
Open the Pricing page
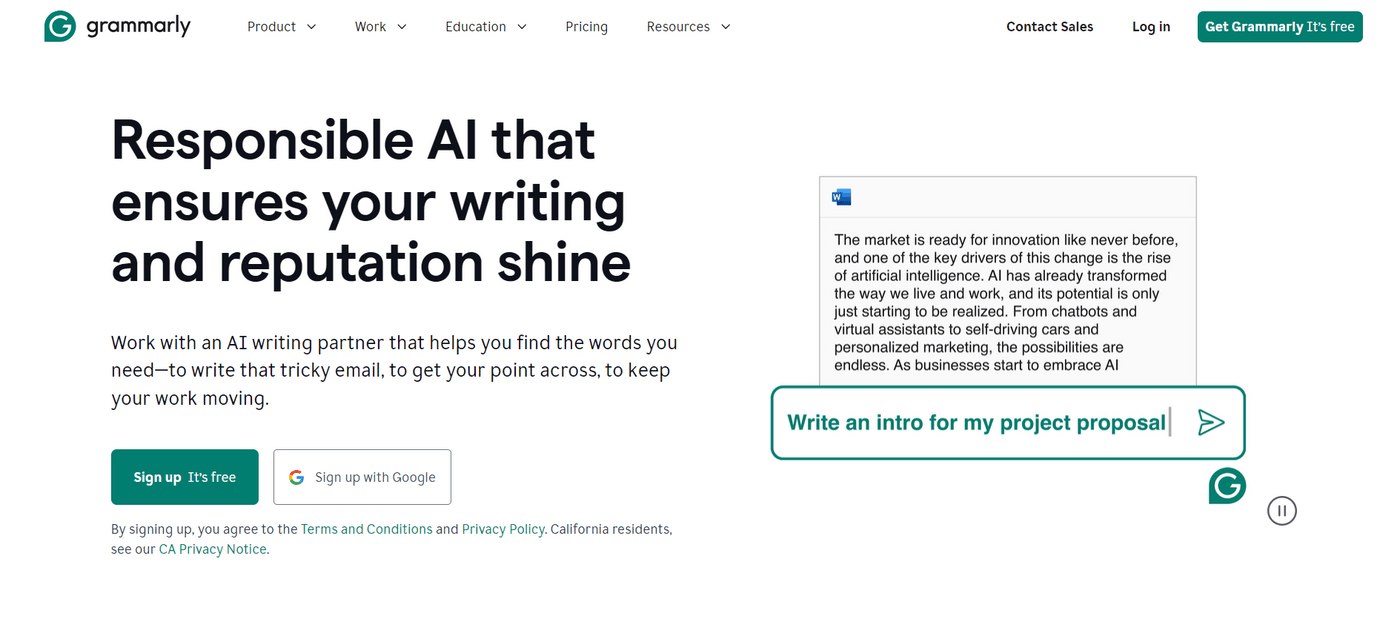click(586, 27)
